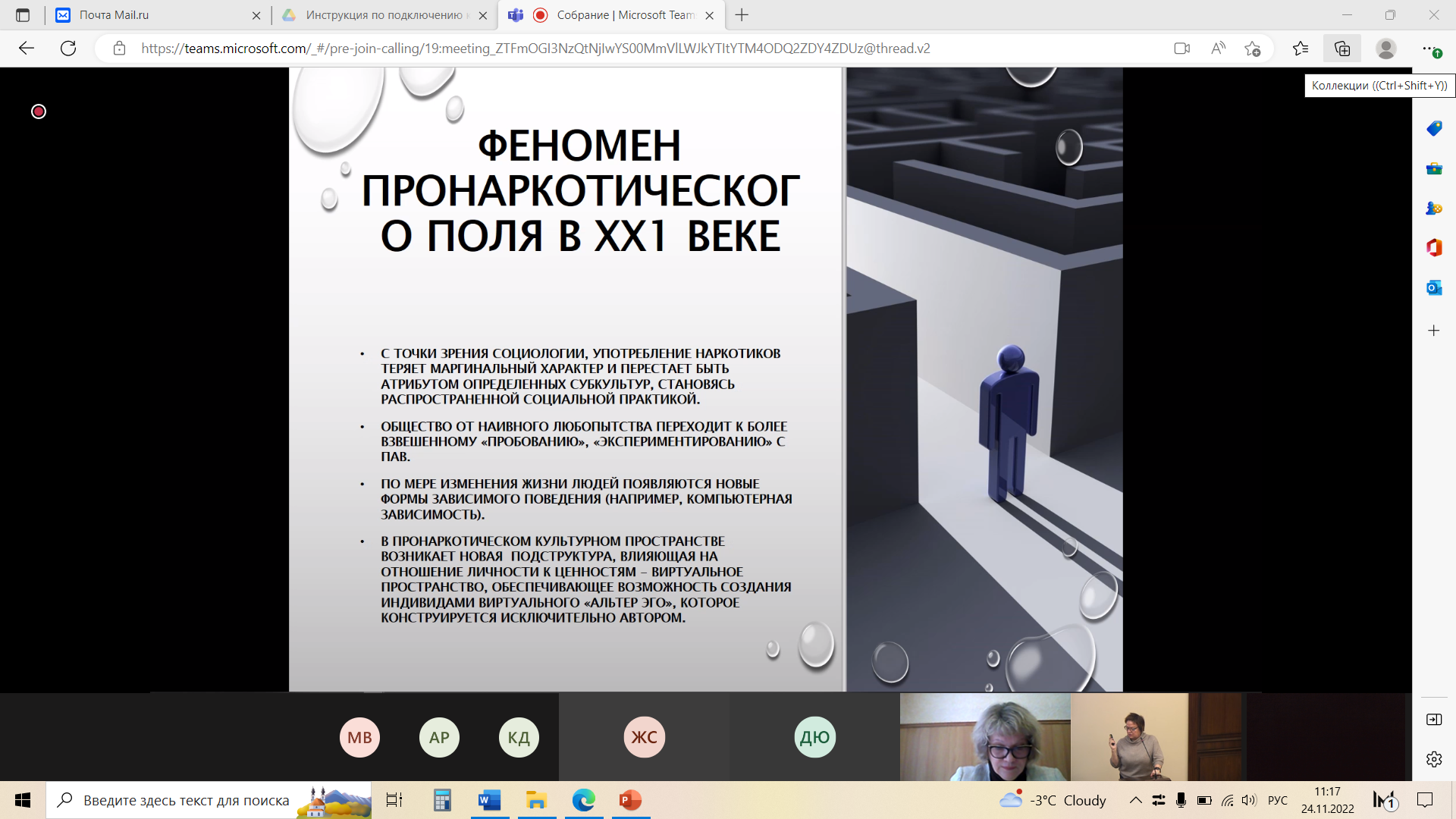Image resolution: width=1456 pixels, height=819 pixels.
Task: Open Task View on the taskbar
Action: click(x=394, y=800)
